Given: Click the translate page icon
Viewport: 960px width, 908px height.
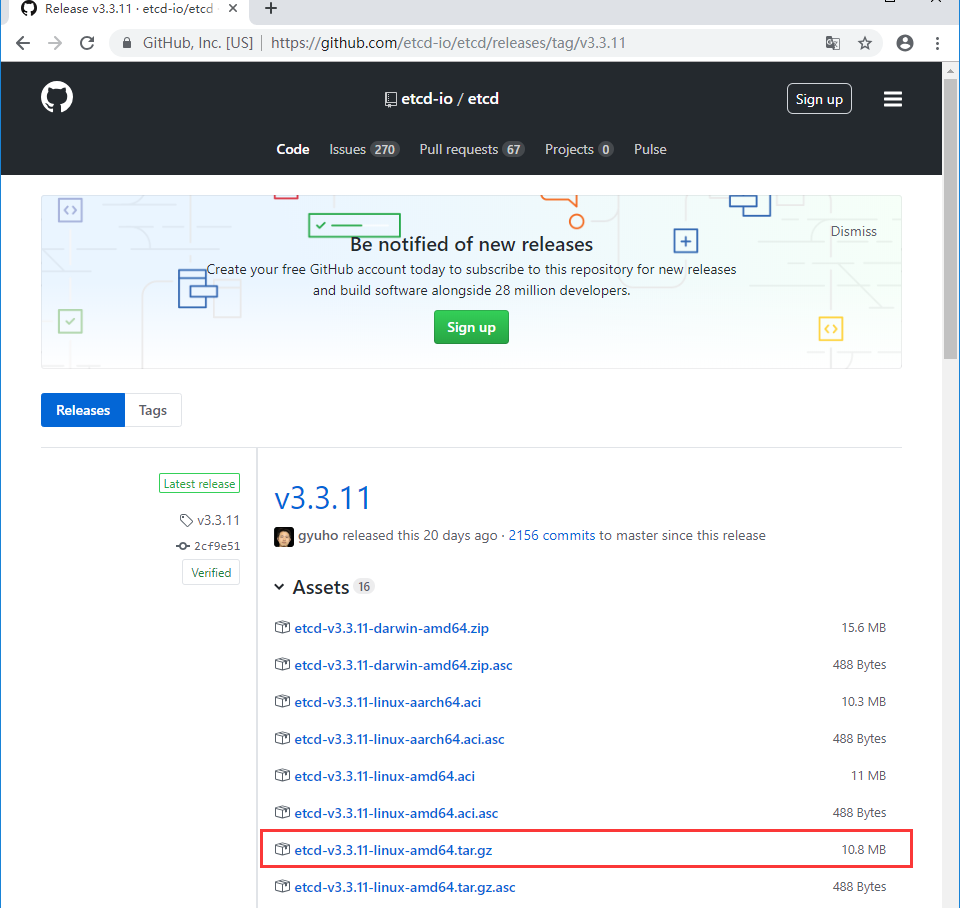Looking at the screenshot, I should (x=833, y=43).
